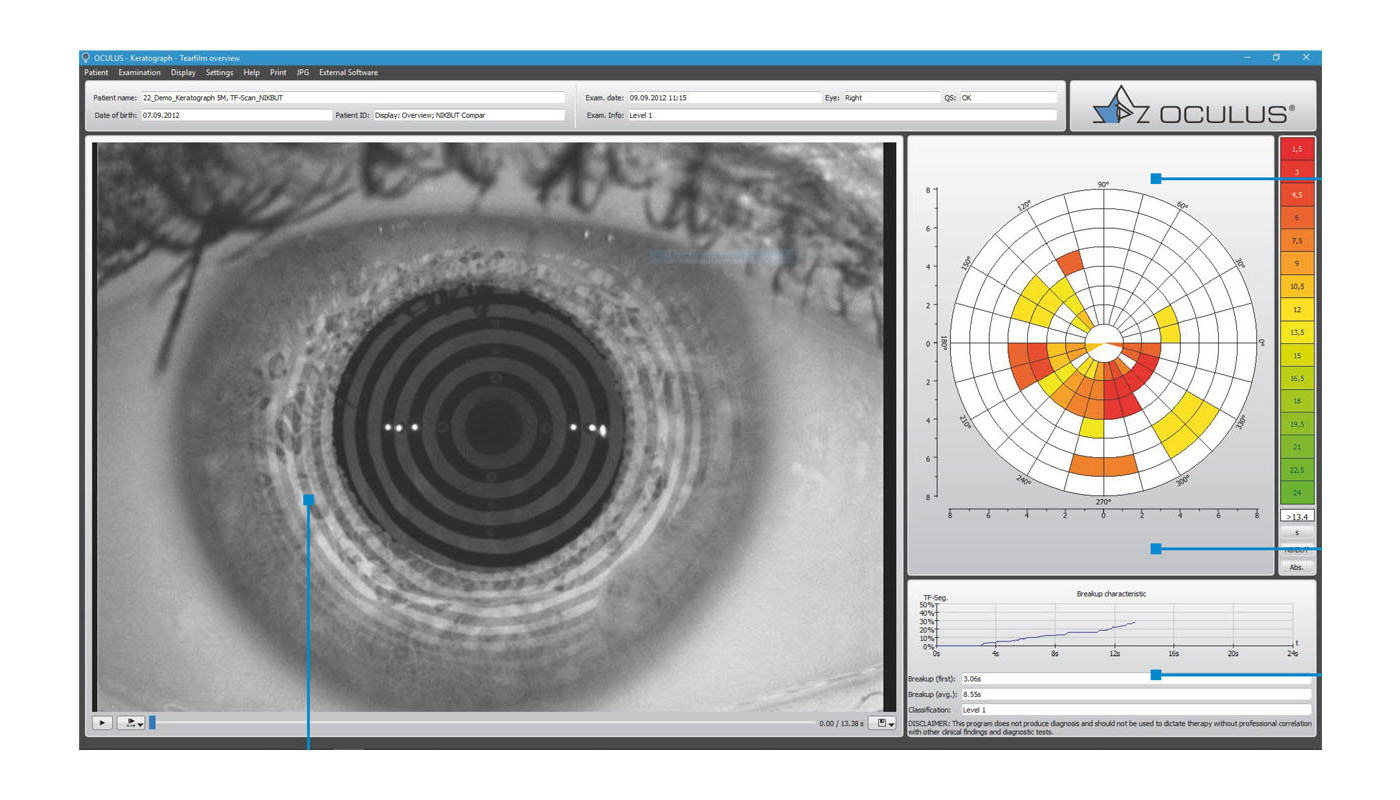
Task: Play the tear film video
Action: 102,723
